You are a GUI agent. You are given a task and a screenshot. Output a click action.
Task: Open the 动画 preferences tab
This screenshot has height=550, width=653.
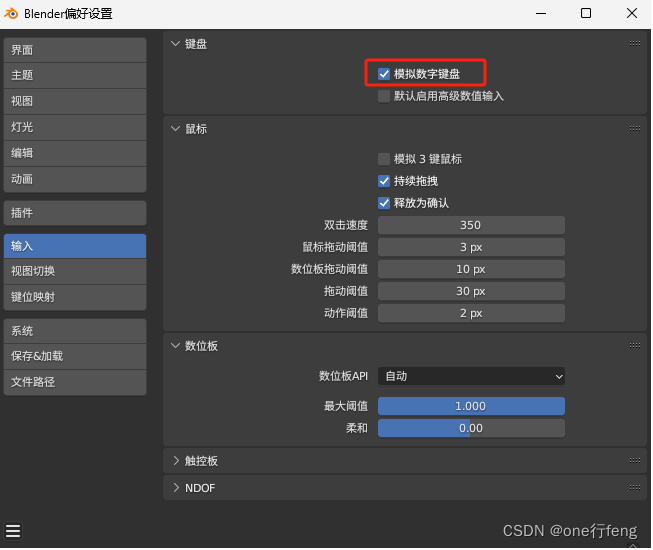click(x=75, y=179)
